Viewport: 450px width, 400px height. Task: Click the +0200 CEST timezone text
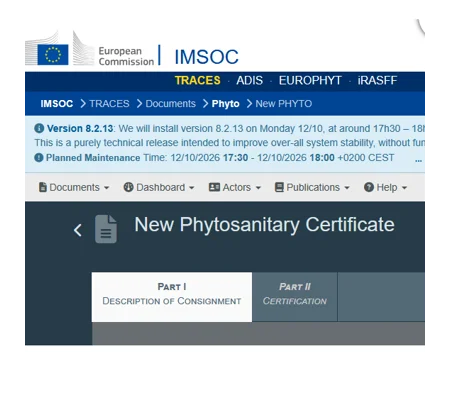(x=366, y=158)
